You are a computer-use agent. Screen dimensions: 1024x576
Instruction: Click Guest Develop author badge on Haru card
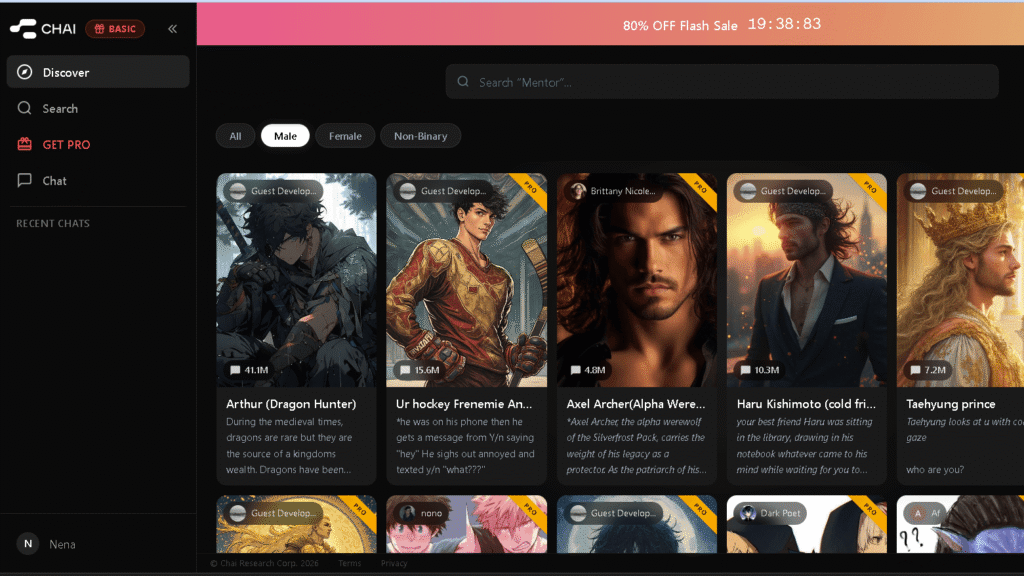[783, 191]
